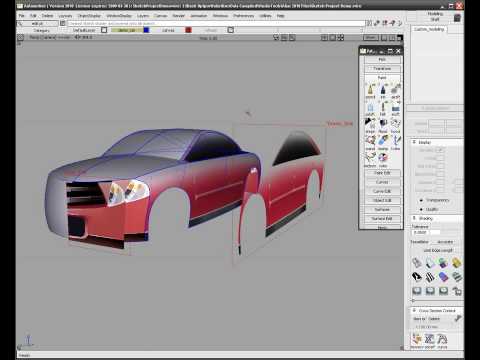Open the Show dropdown in viewport title bar

click(x=371, y=38)
